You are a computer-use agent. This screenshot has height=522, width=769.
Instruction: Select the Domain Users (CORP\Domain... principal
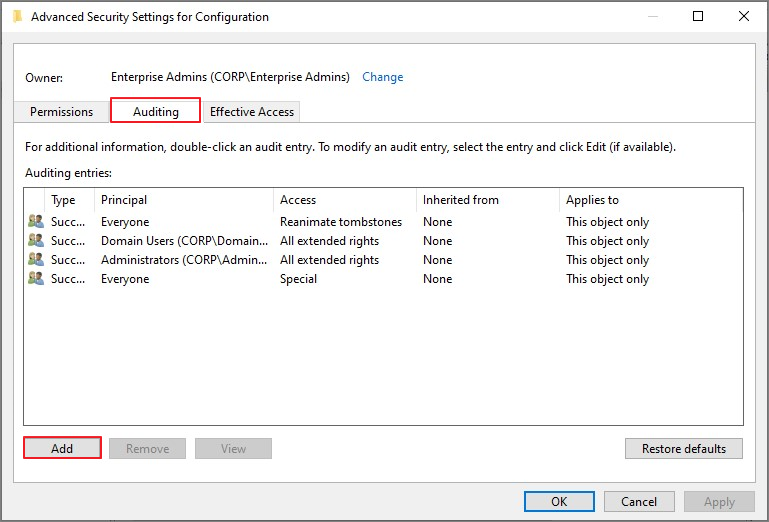click(x=184, y=241)
